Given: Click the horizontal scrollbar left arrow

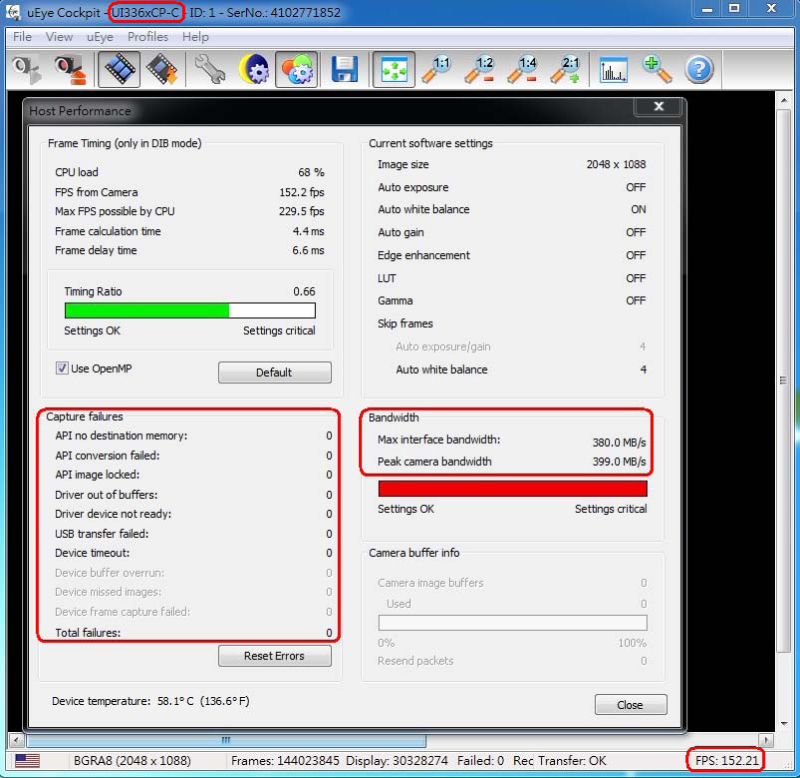Looking at the screenshot, I should click(16, 740).
